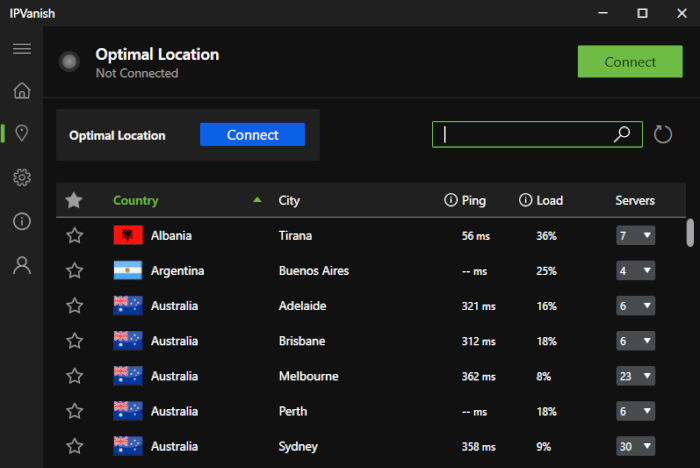Viewport: 700px width, 468px height.
Task: Click the blue Optimal Location Connect button
Action: coord(252,134)
